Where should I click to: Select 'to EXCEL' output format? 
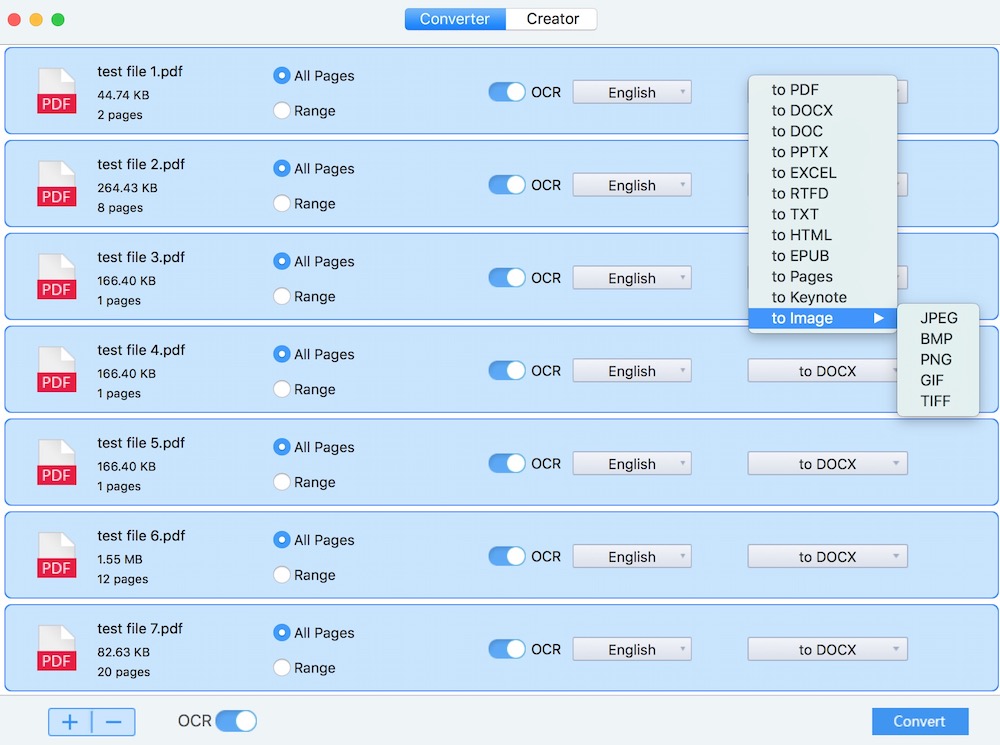(803, 173)
